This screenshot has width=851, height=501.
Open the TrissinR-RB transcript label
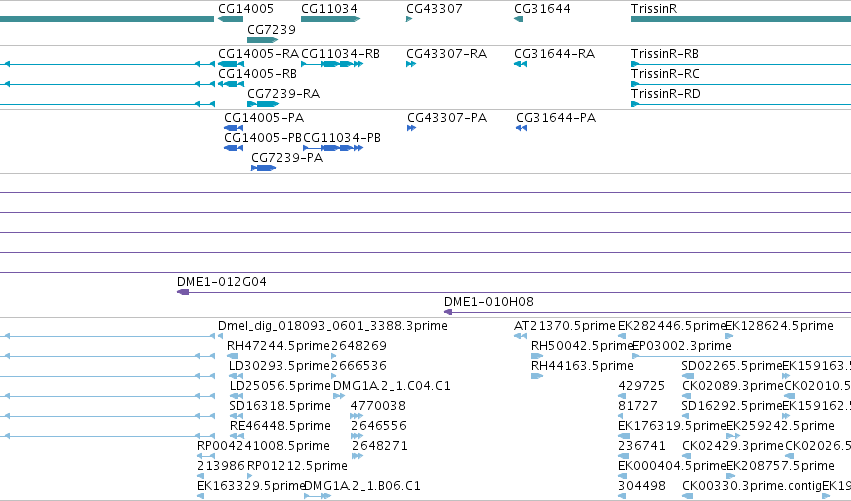tap(665, 54)
